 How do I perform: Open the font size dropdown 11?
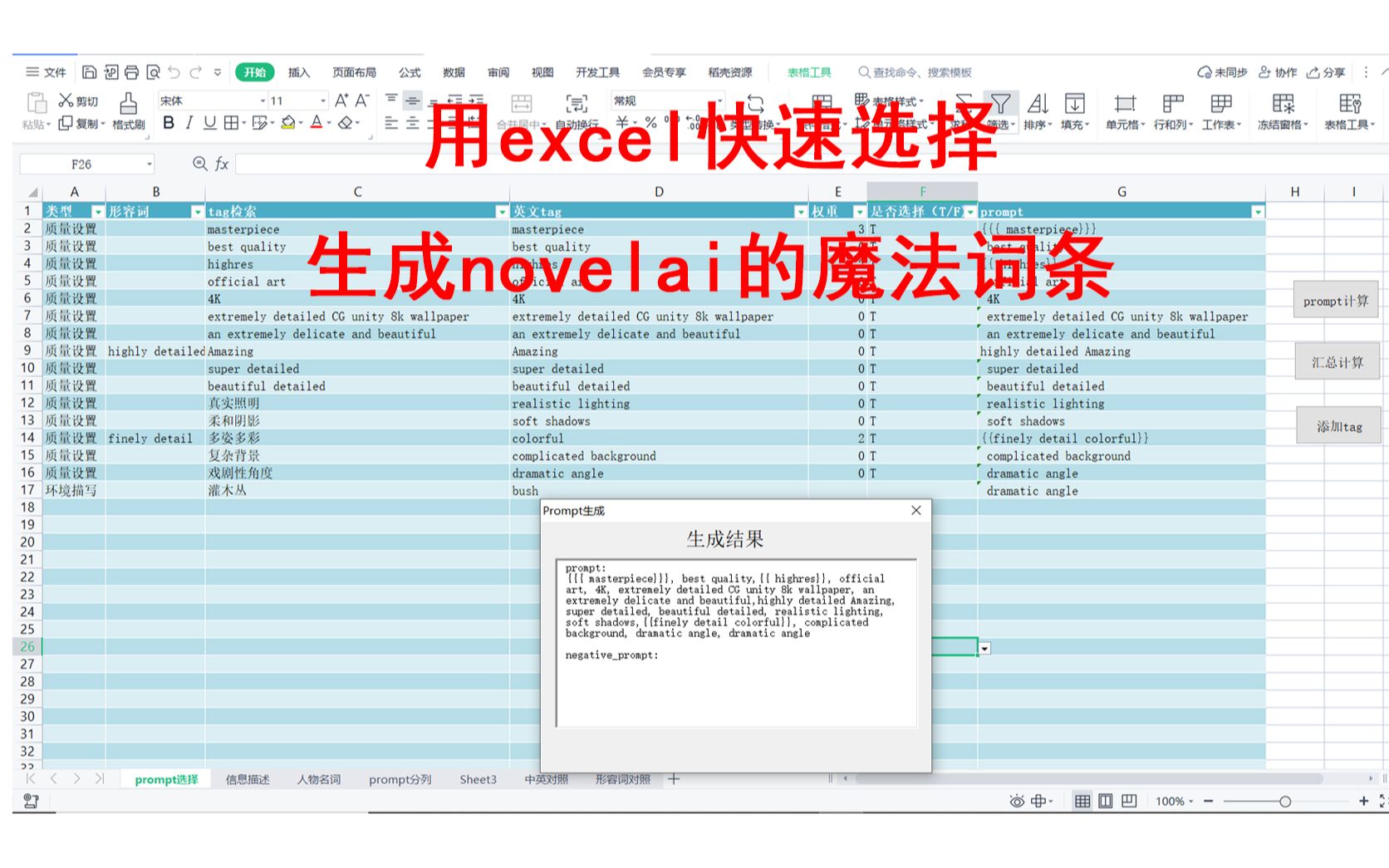(x=323, y=101)
